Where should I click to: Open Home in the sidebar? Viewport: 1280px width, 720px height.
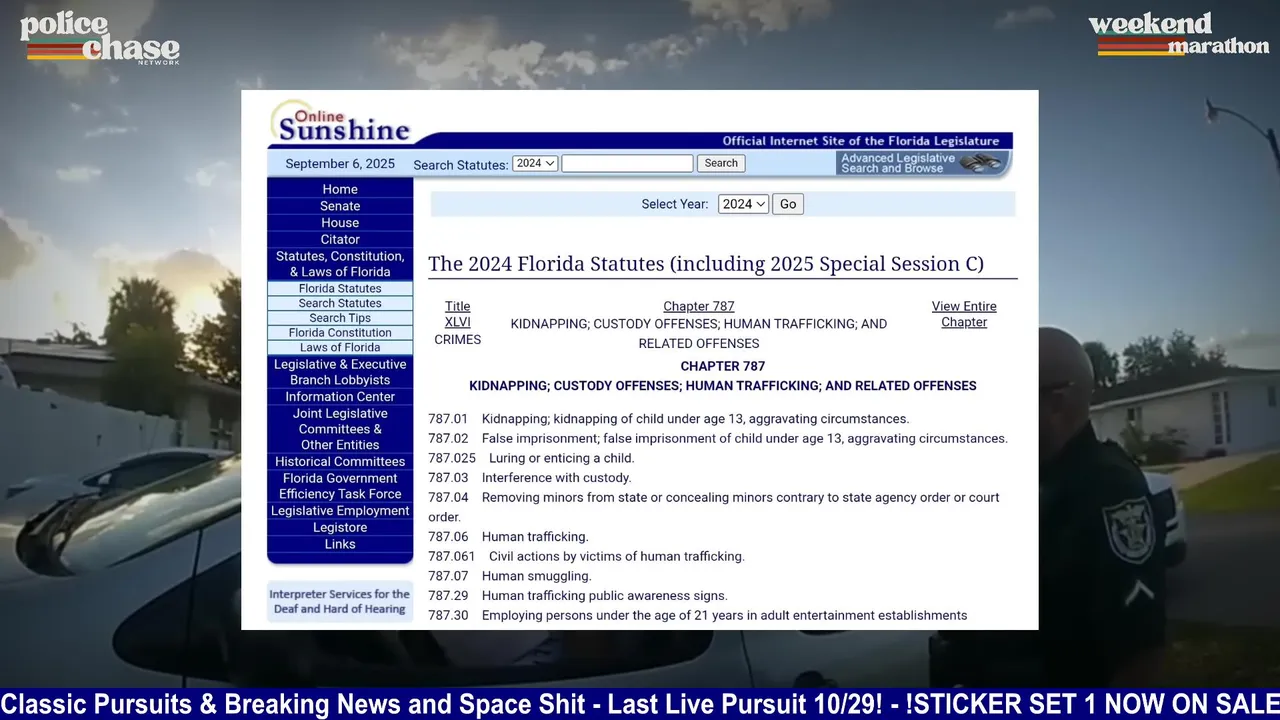tap(340, 189)
